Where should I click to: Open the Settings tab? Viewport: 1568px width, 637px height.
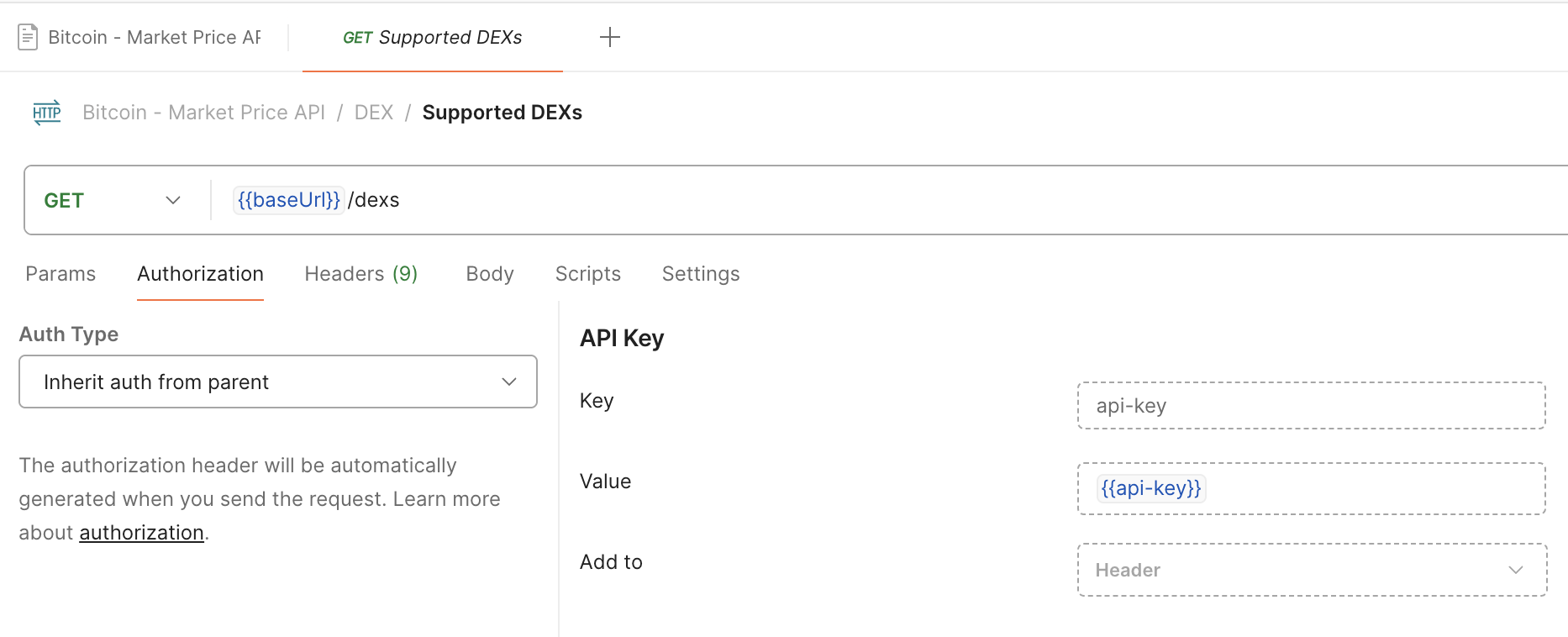(x=701, y=274)
